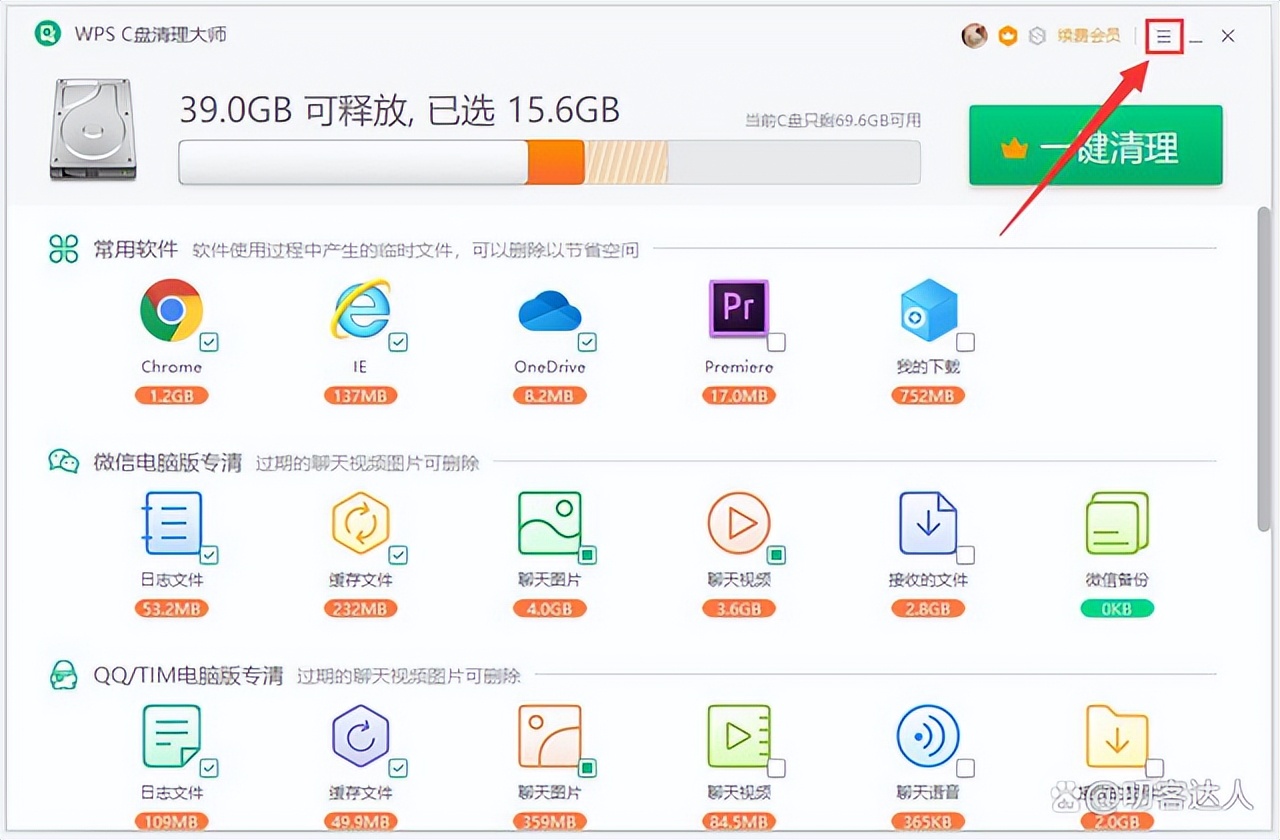Open the hamburger main menu
This screenshot has height=840, width=1280.
coord(1164,37)
